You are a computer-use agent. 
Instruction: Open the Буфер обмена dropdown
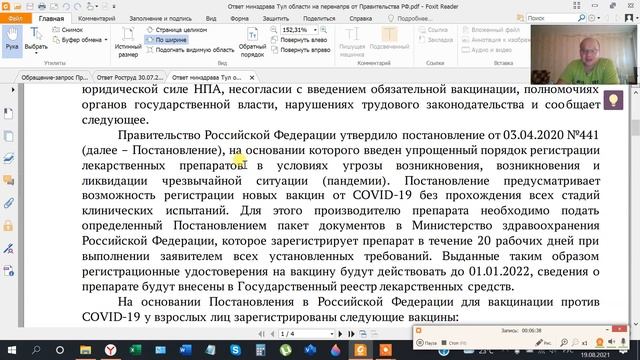(80, 40)
